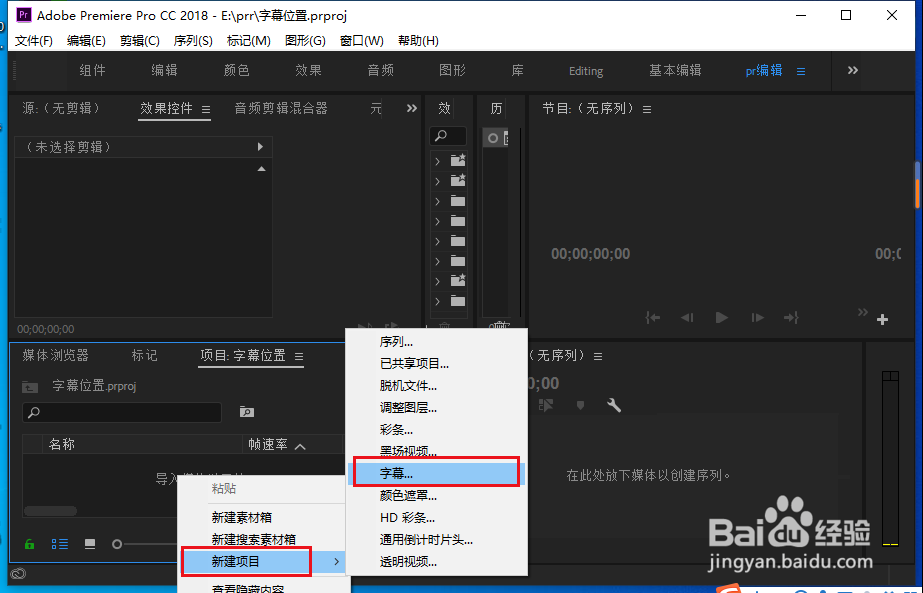Open the 项目: 字幕位置 panel menu icon
Screen dimensions: 923x593
299,356
